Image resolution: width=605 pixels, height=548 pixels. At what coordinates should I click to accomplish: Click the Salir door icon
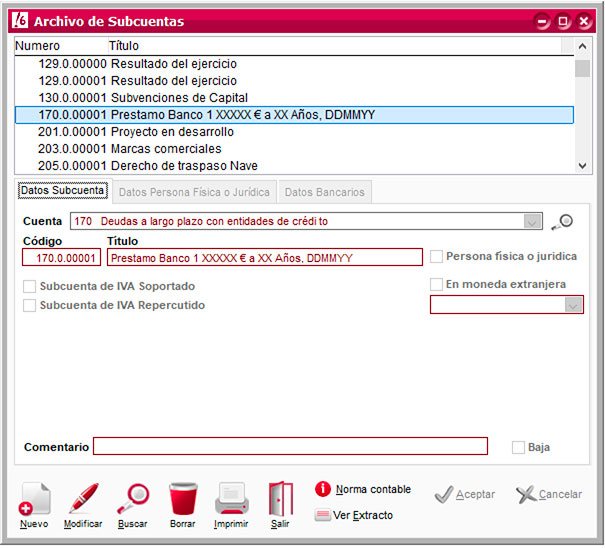click(281, 499)
